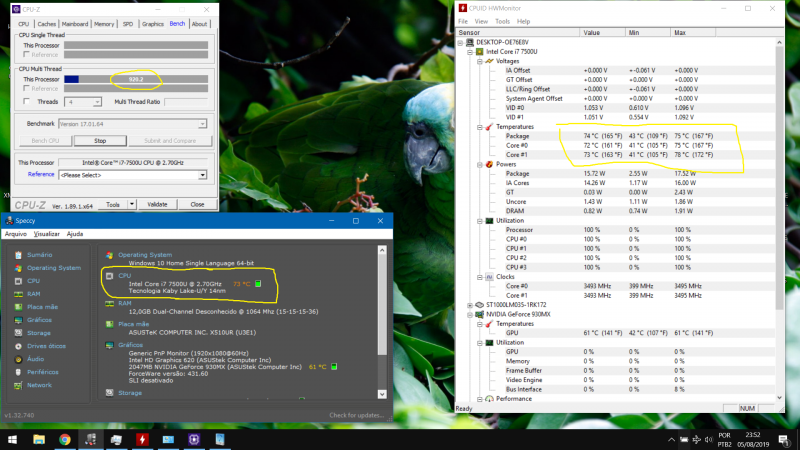Click the Intel Core i7 7500U icon in HWMonitor
This screenshot has height=450, width=800.
click(x=480, y=52)
